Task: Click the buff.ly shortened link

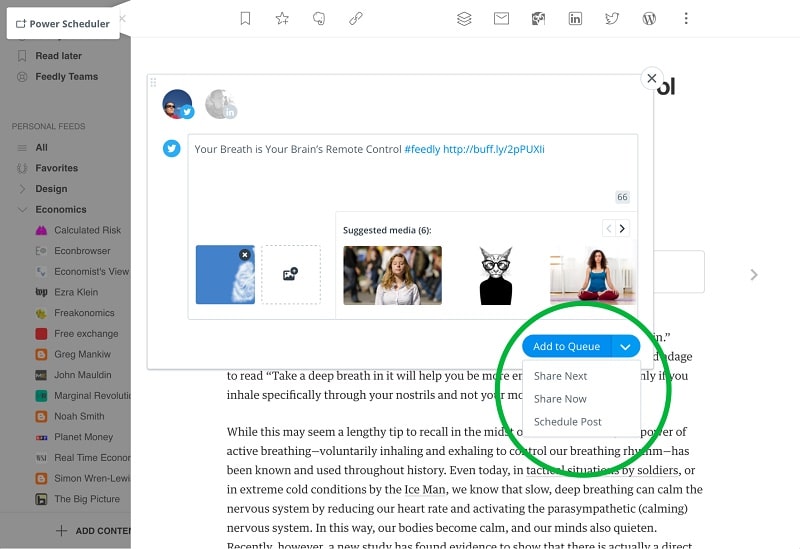Action: tap(493, 149)
